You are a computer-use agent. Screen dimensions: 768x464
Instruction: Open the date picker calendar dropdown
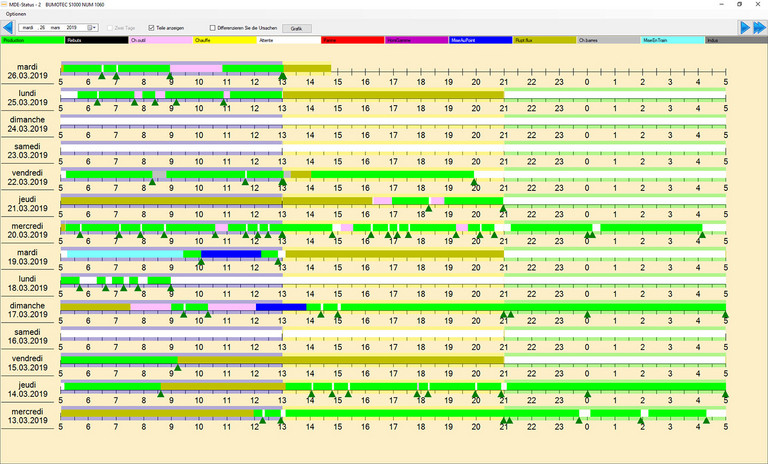(95, 28)
